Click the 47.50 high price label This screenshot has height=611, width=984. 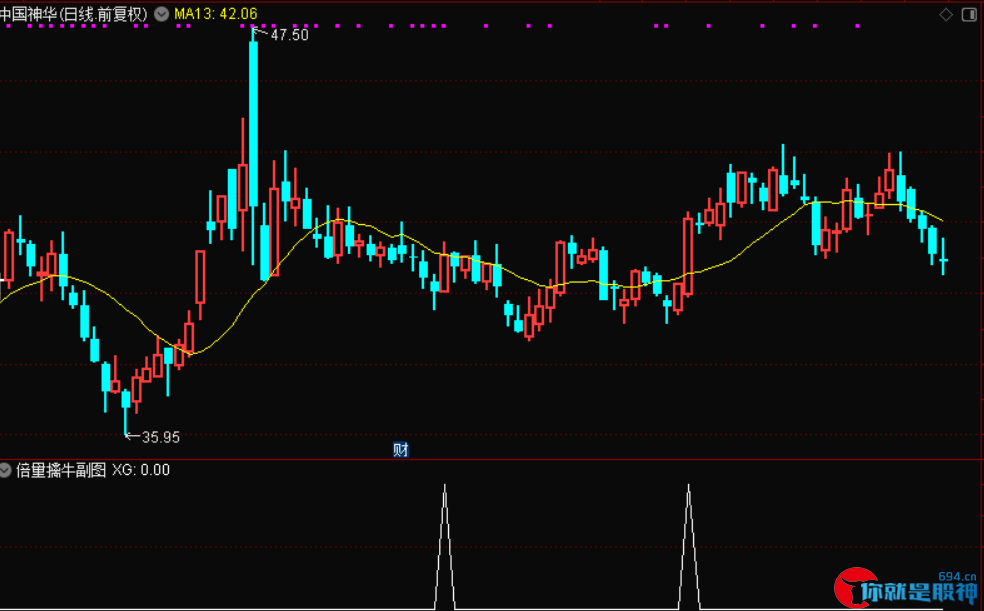click(289, 35)
